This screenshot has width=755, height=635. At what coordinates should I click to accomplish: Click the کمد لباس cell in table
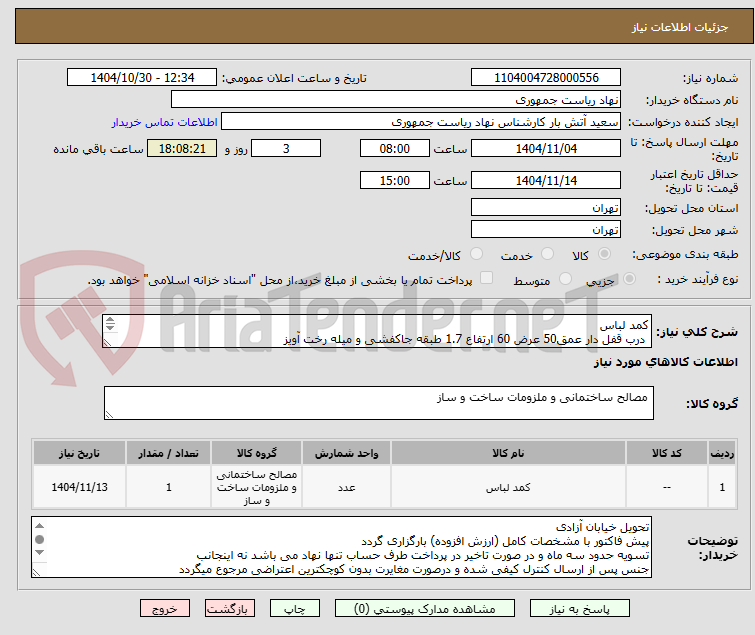508,487
